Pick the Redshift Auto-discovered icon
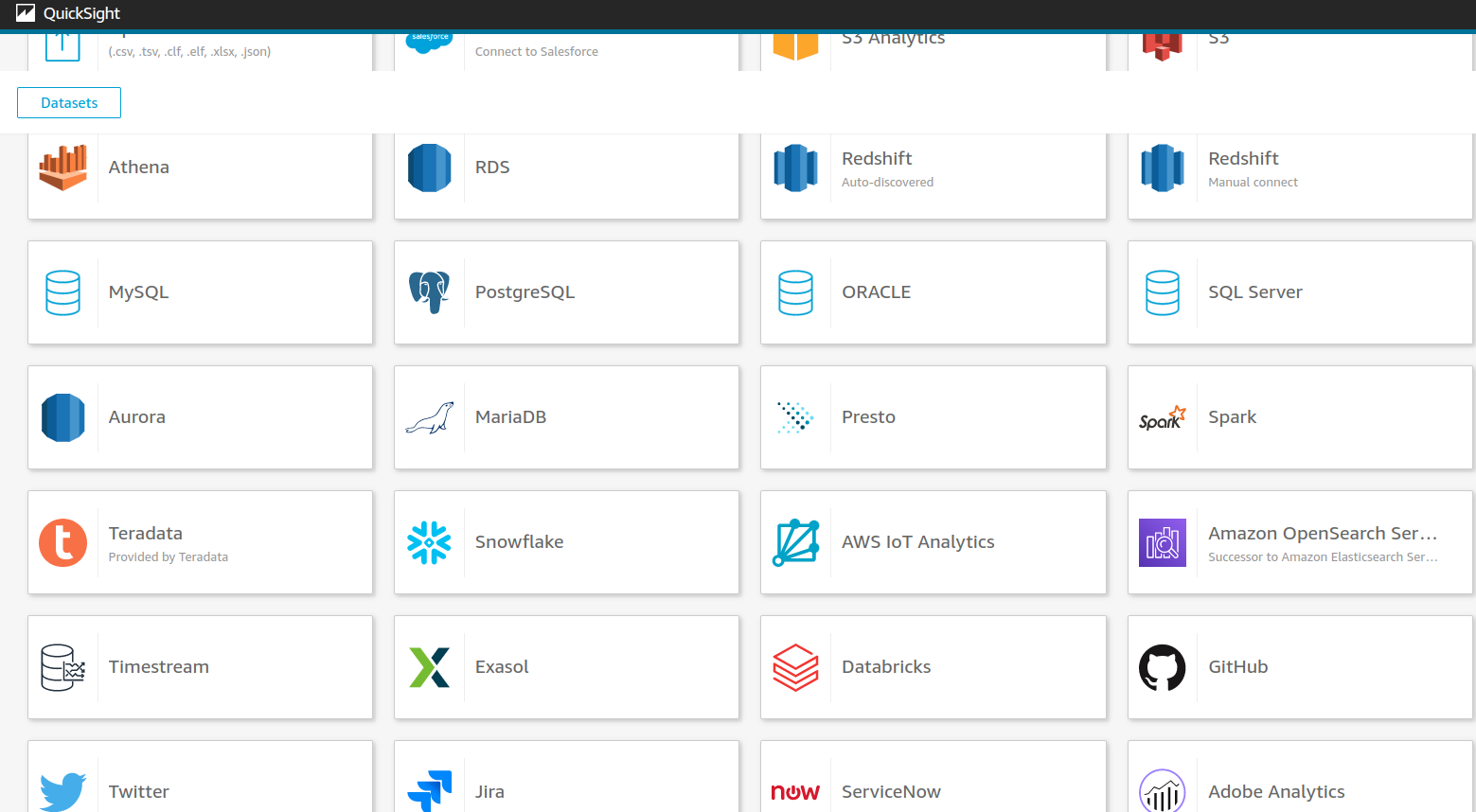The width and height of the screenshot is (1476, 812). [x=796, y=168]
